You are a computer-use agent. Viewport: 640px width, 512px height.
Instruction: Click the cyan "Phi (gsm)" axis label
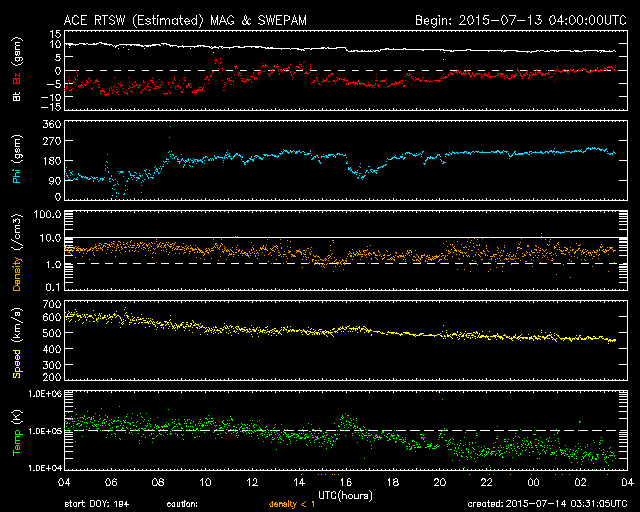point(17,159)
